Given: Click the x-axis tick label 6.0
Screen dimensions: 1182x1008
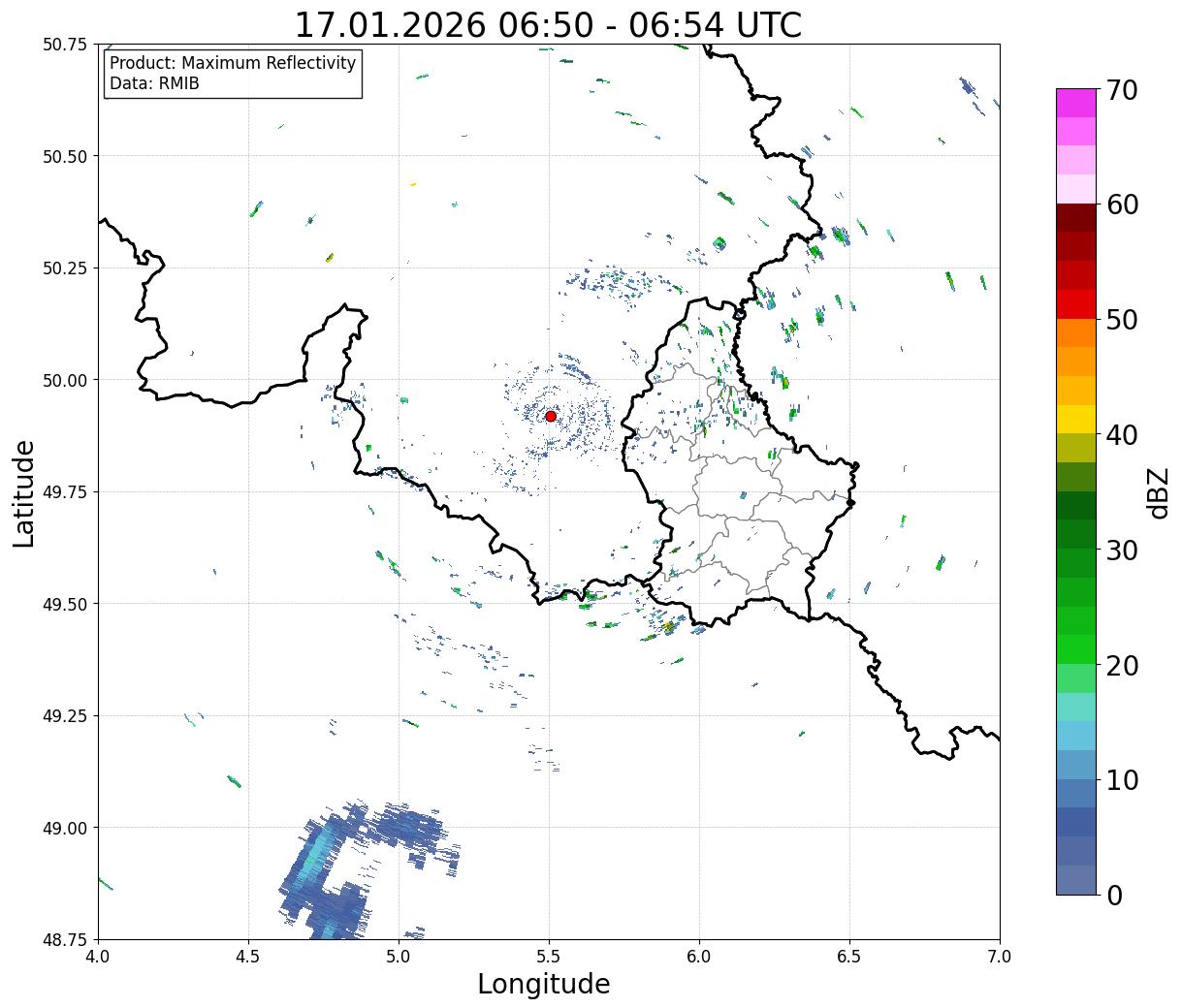Looking at the screenshot, I should click(699, 957).
